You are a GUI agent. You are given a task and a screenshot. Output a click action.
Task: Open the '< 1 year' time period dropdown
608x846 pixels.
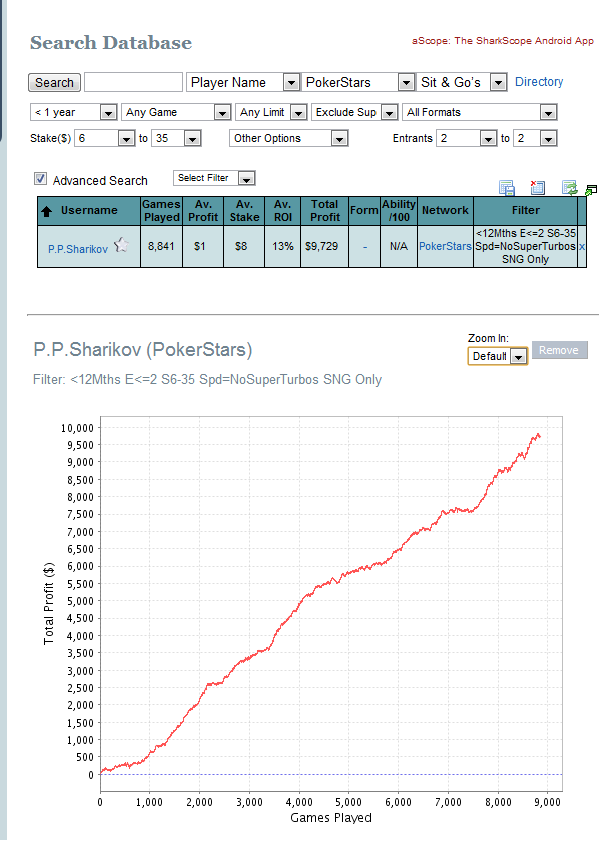tap(73, 112)
